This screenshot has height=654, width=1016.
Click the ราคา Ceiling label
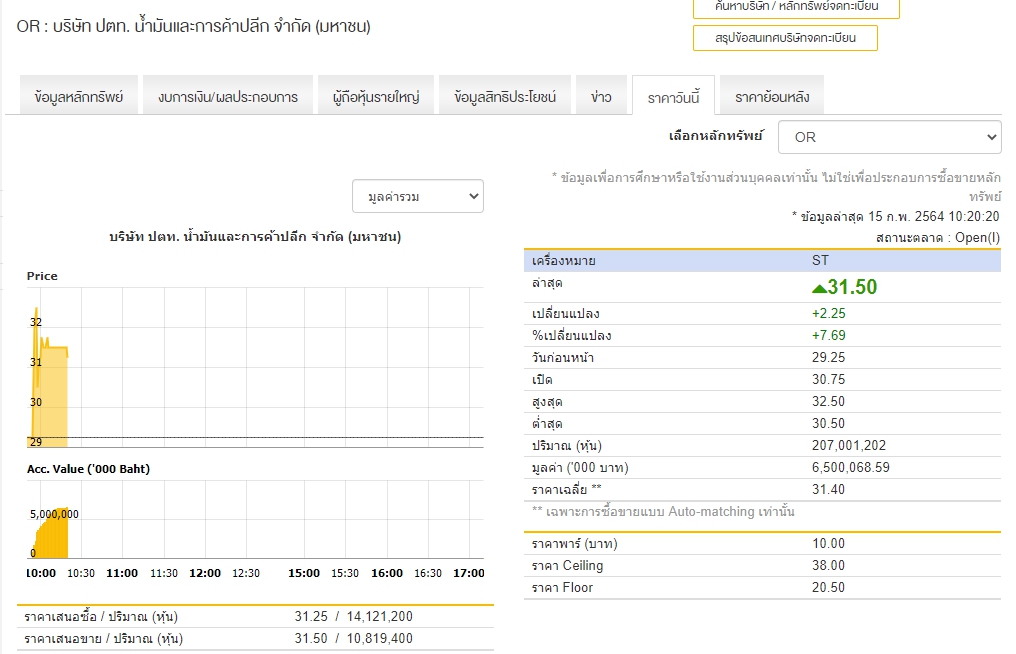tap(568, 565)
